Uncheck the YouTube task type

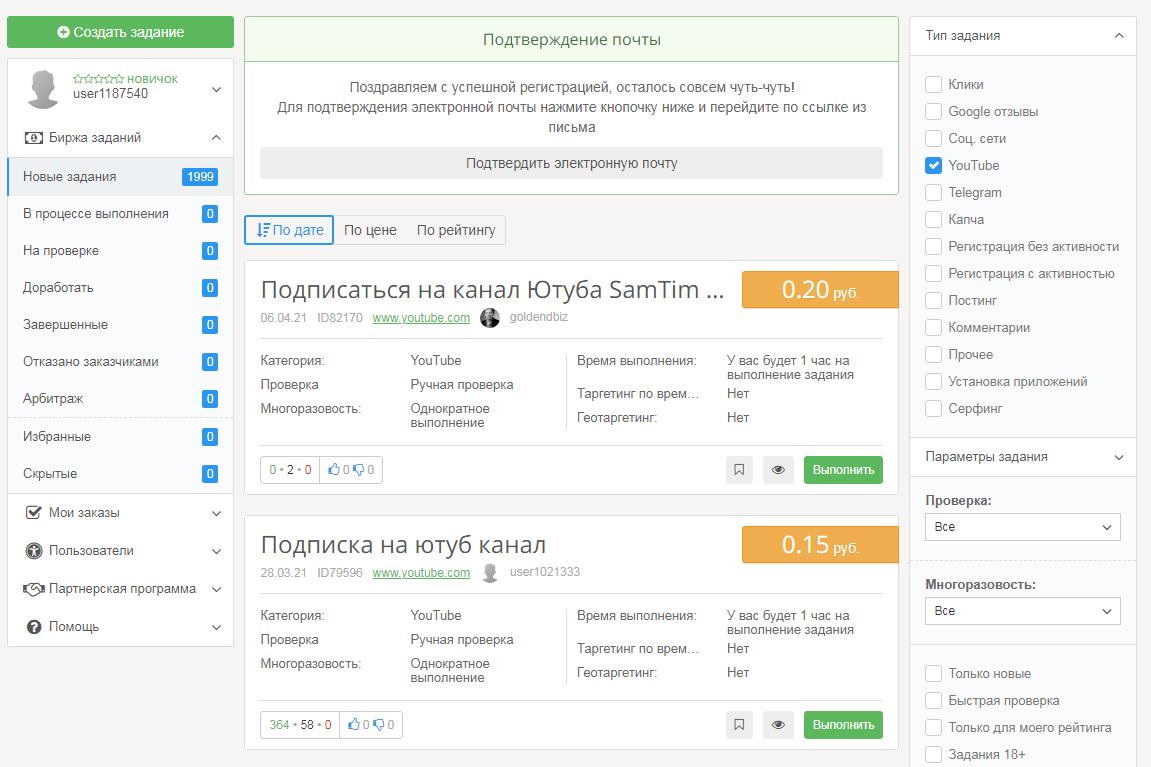coord(934,165)
